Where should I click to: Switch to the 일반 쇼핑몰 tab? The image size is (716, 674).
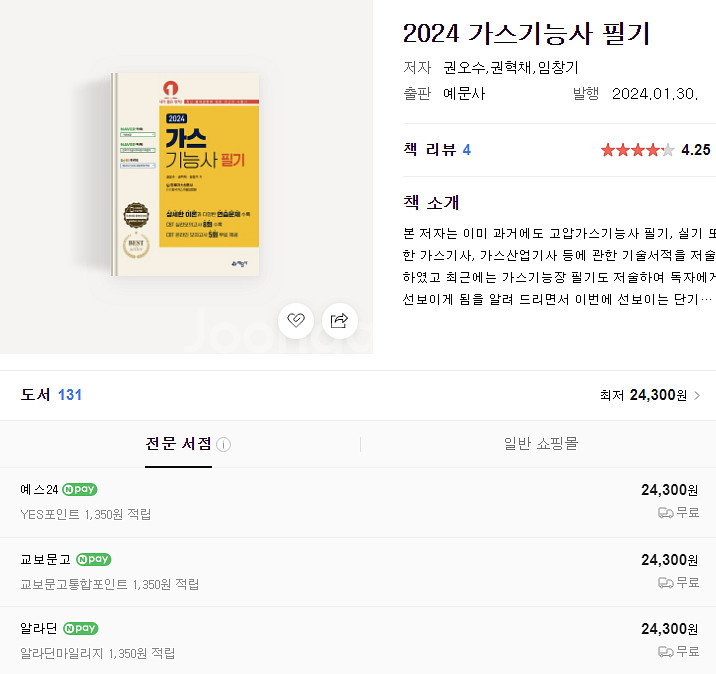pos(541,443)
